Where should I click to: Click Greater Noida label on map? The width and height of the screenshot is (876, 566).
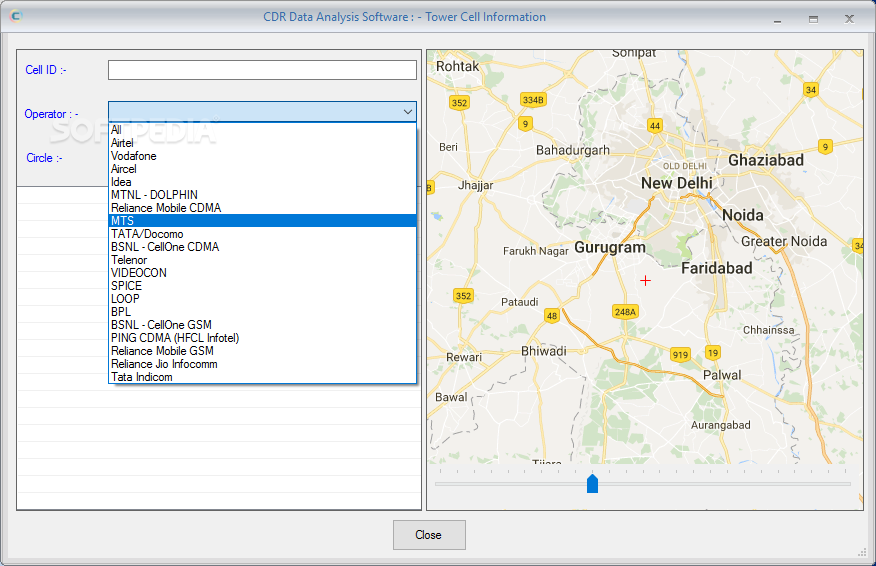(784, 241)
